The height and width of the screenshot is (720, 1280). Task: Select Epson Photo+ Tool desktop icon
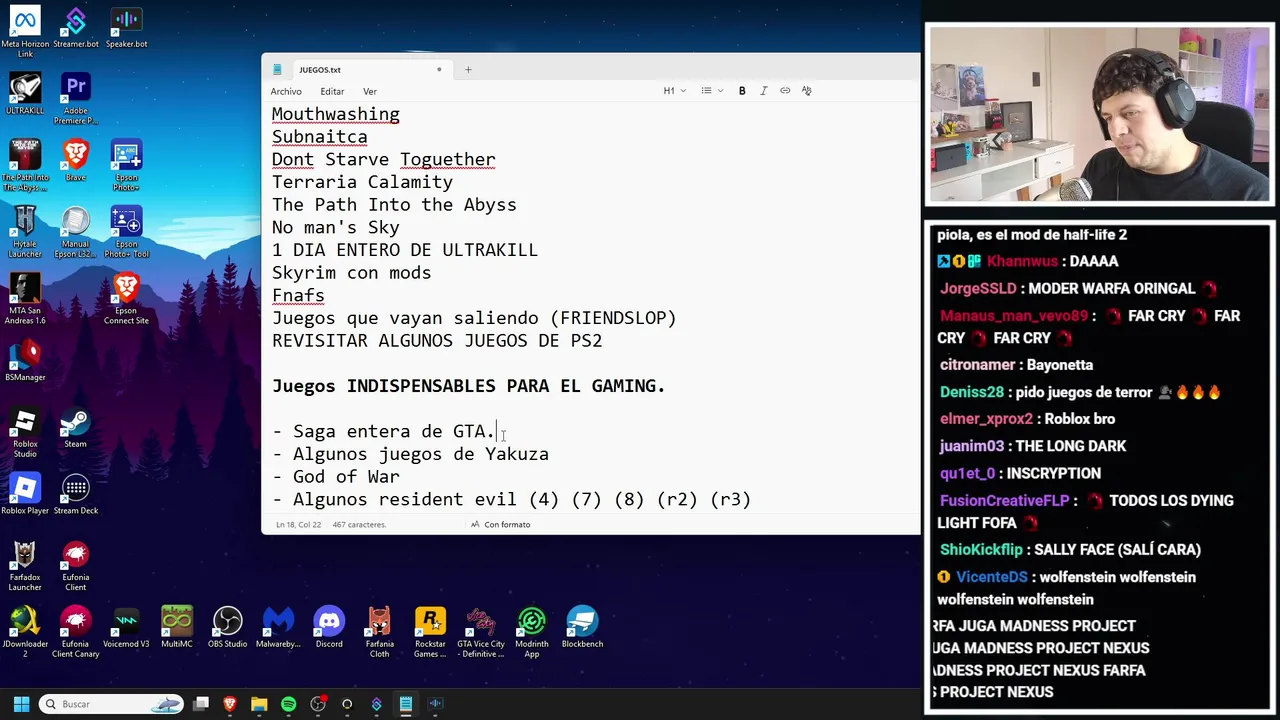coord(126,232)
